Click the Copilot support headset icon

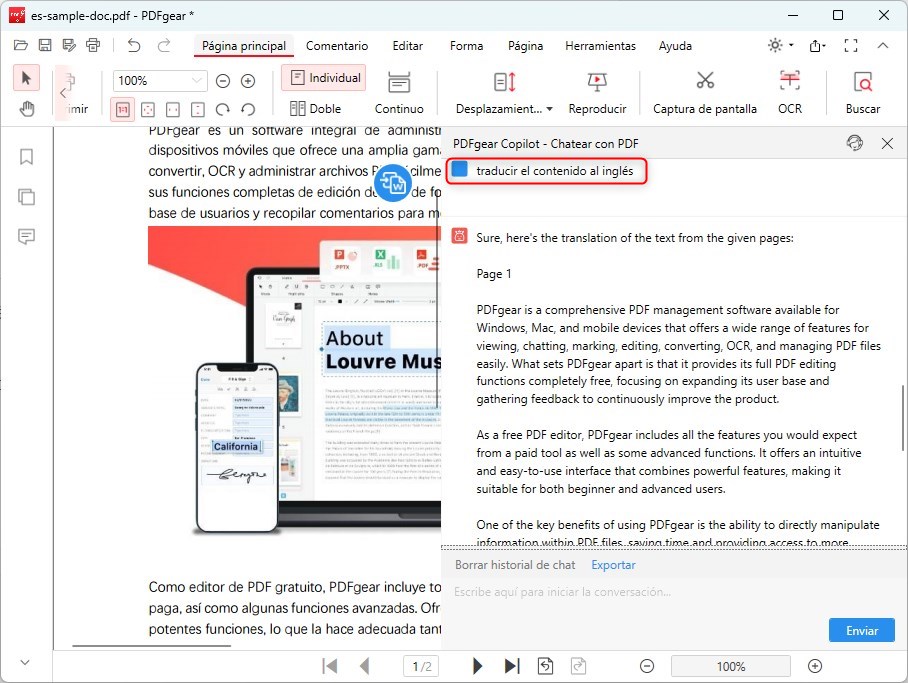click(x=855, y=143)
